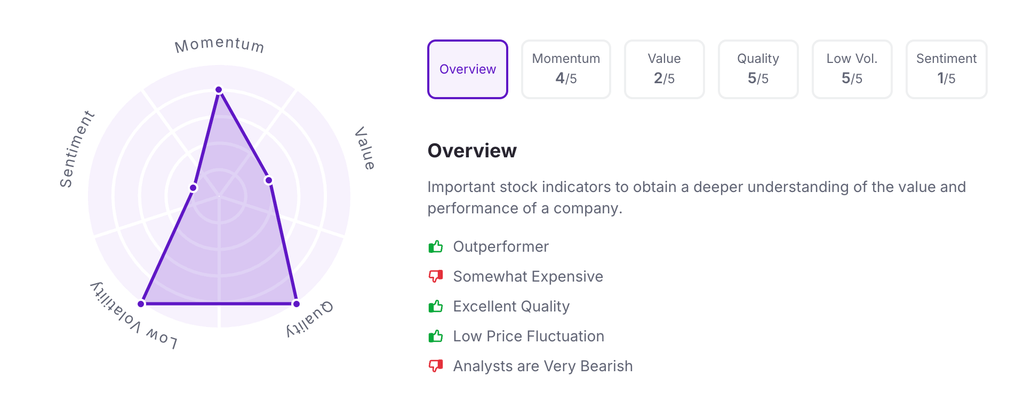Open the Sentiment 1/5 tab

[x=946, y=69]
